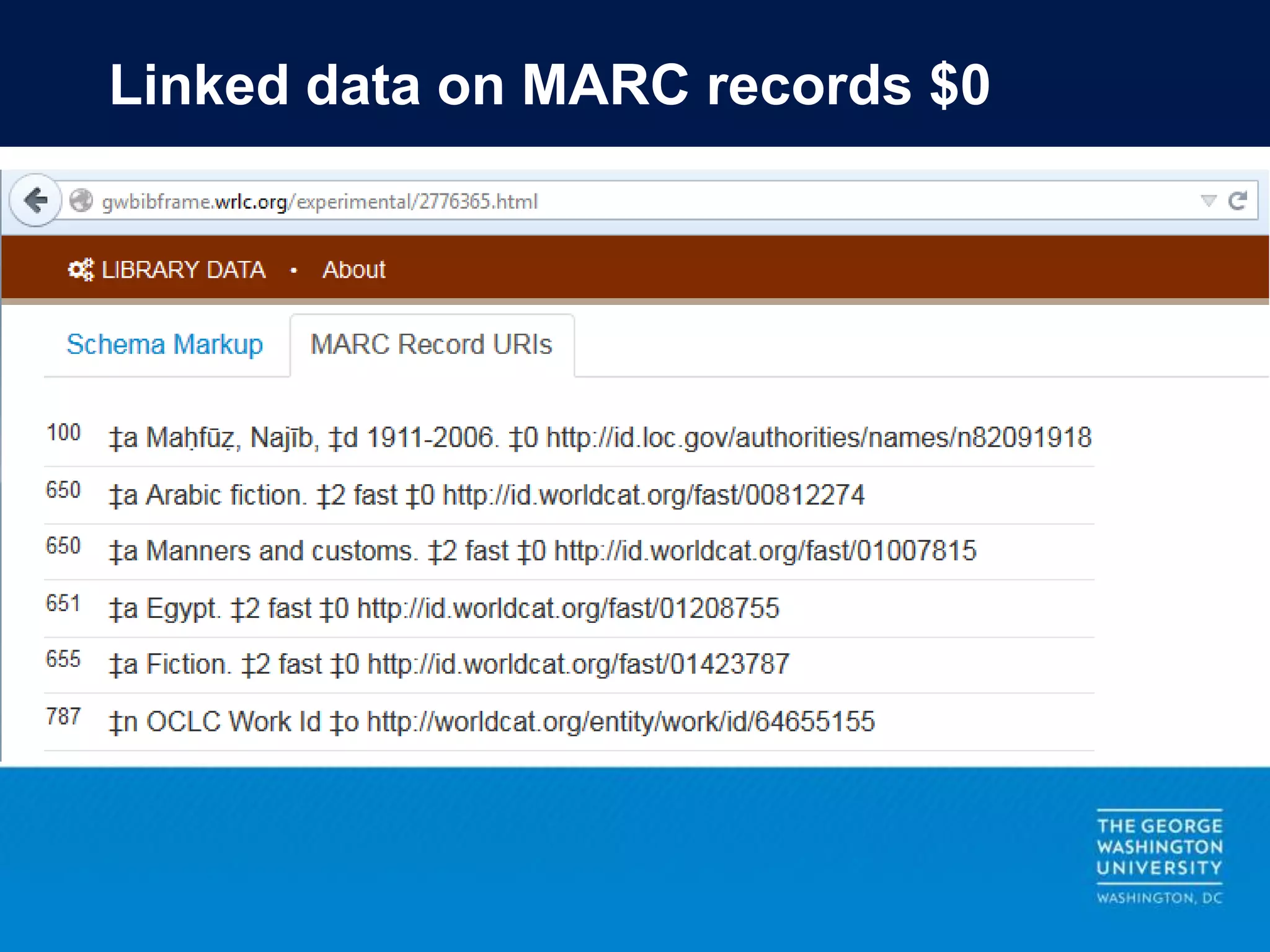Screen dimensions: 1270x952
Task: Click the gears icon beside LIBRARY DATA
Action: (x=81, y=270)
